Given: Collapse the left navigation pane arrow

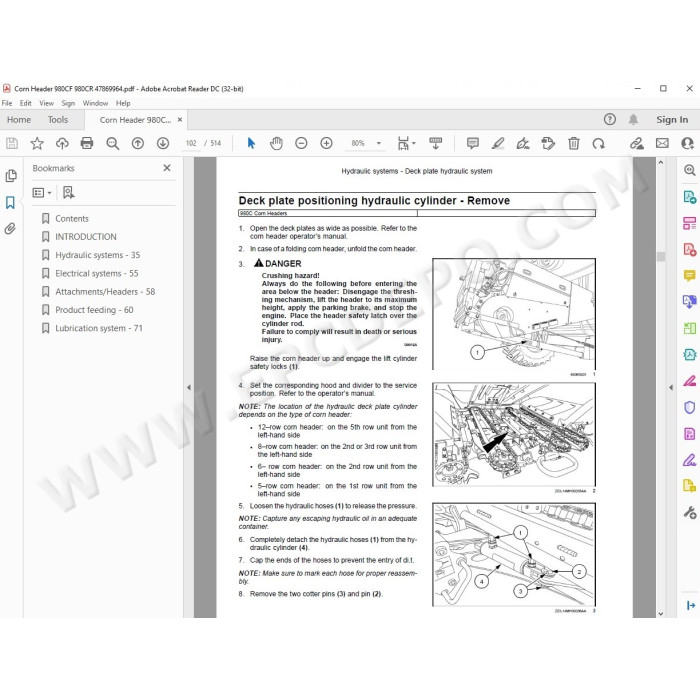Looking at the screenshot, I should 189,387.
